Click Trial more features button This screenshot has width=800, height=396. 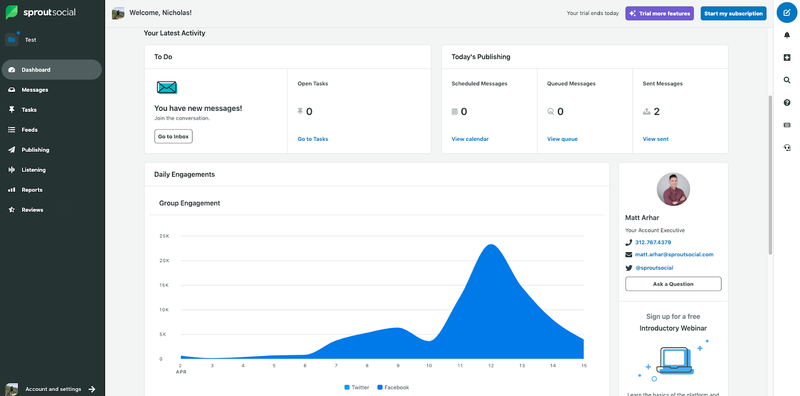660,13
